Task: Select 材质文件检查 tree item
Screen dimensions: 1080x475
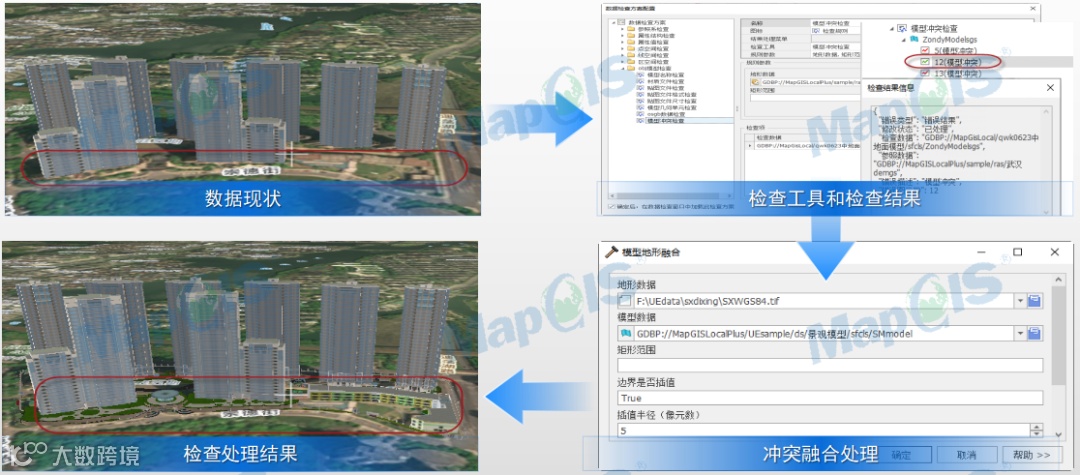Action: point(665,82)
